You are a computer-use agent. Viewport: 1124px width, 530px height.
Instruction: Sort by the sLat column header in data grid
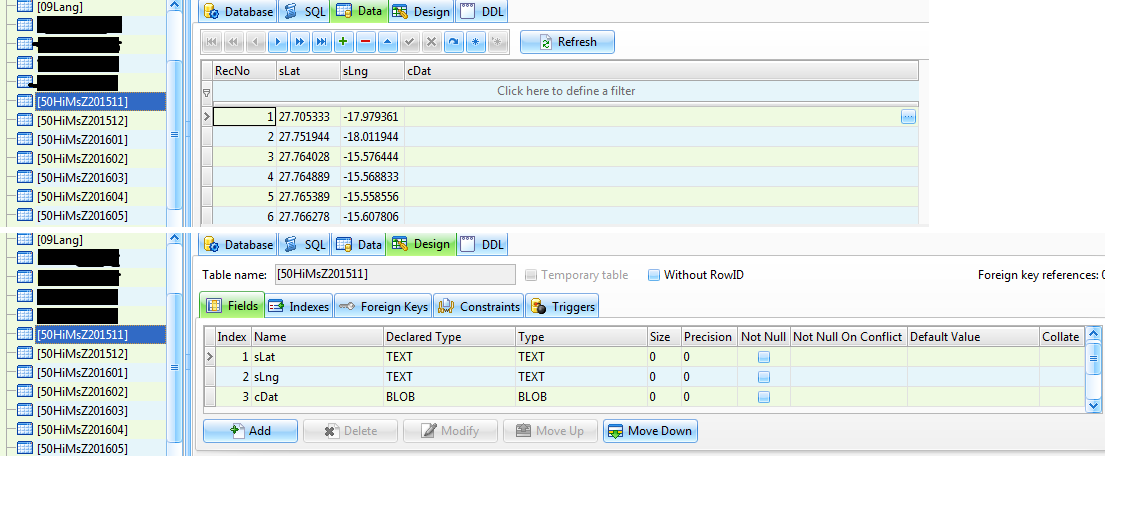click(x=308, y=71)
